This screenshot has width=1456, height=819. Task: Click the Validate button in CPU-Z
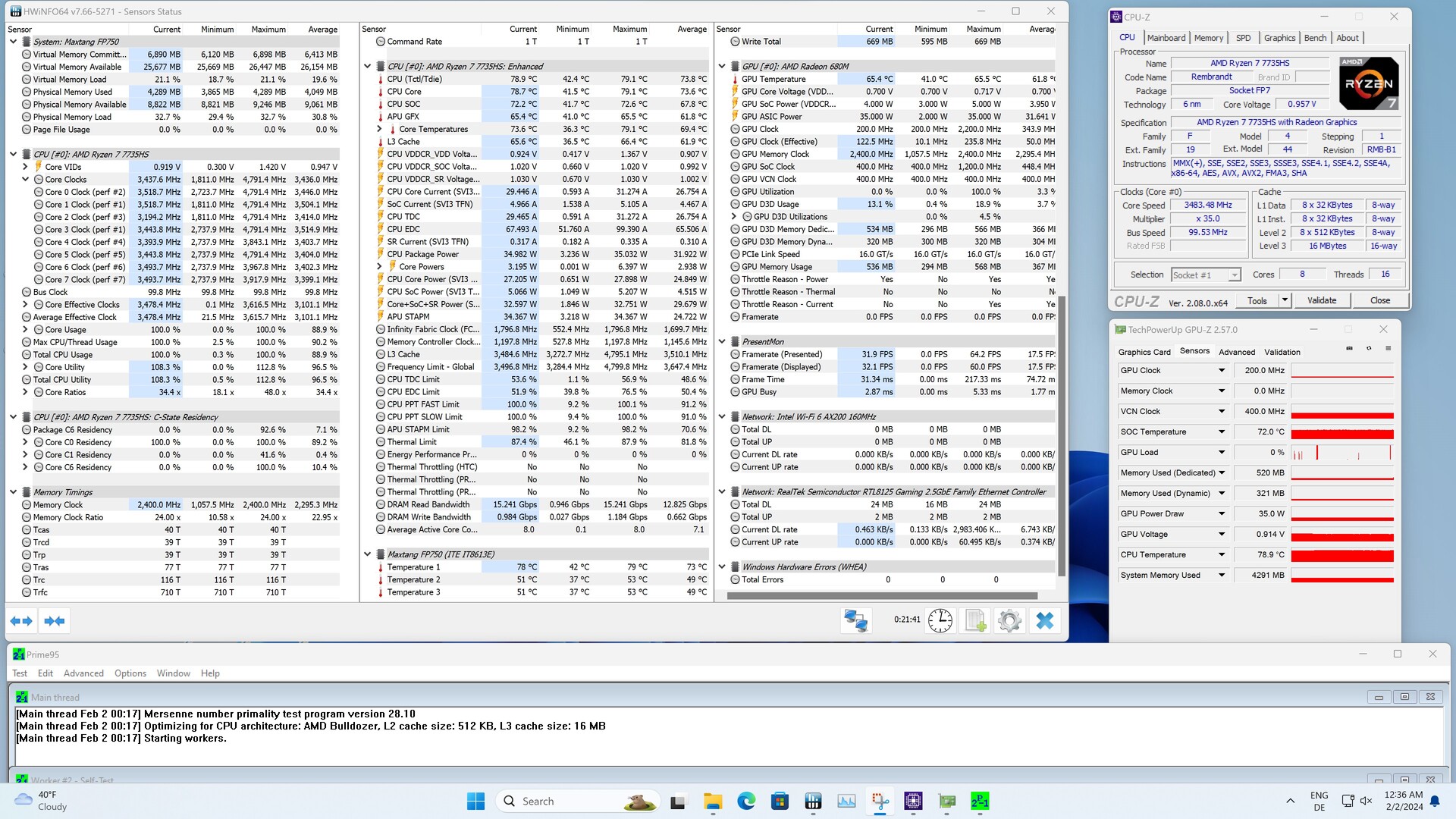(1322, 300)
